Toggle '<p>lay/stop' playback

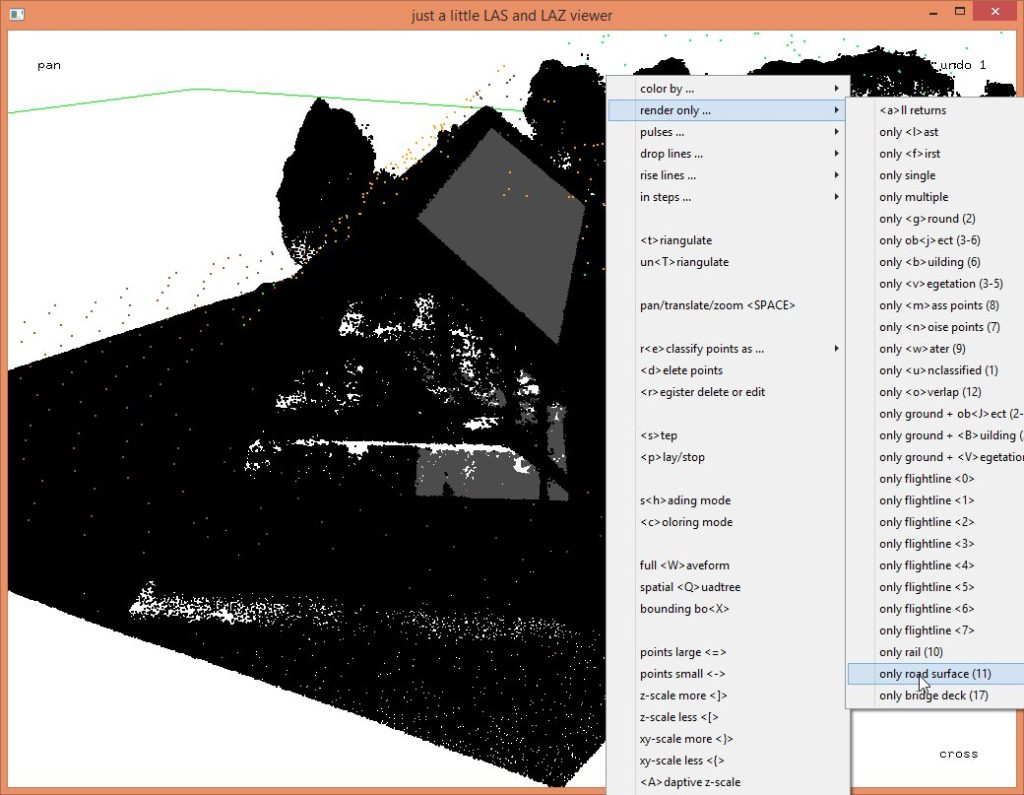[x=672, y=458]
